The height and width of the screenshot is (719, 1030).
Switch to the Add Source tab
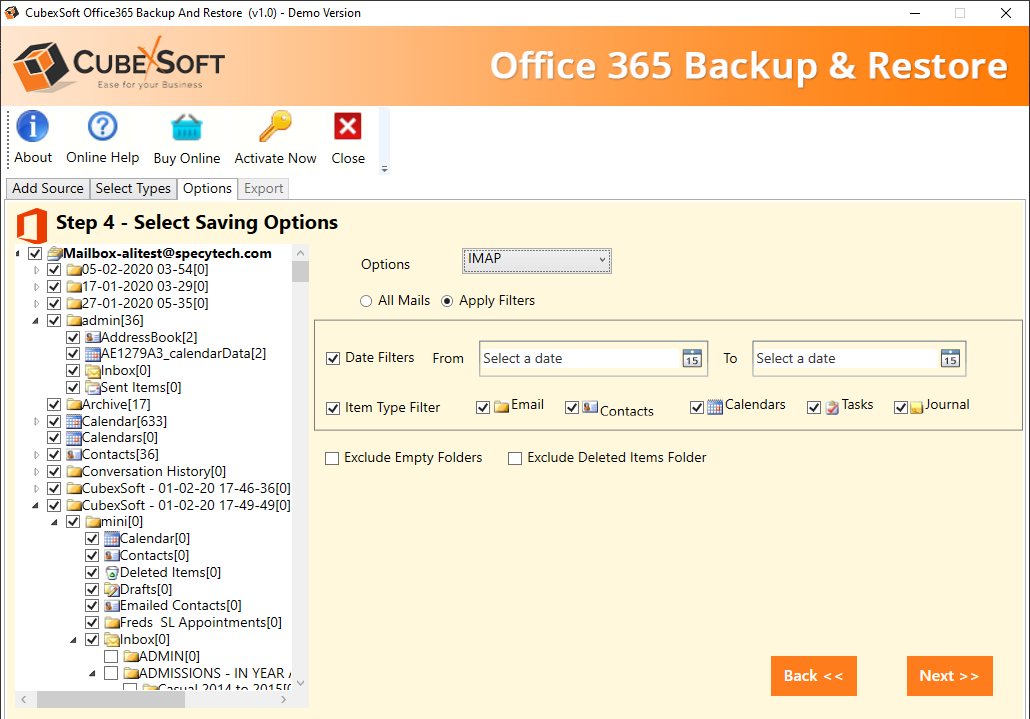point(48,188)
